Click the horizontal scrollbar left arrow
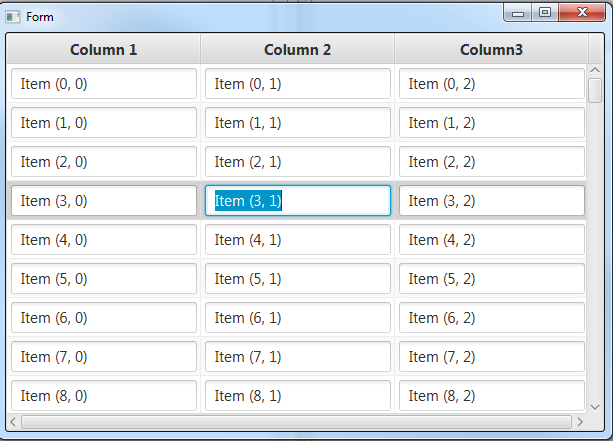 point(13,421)
